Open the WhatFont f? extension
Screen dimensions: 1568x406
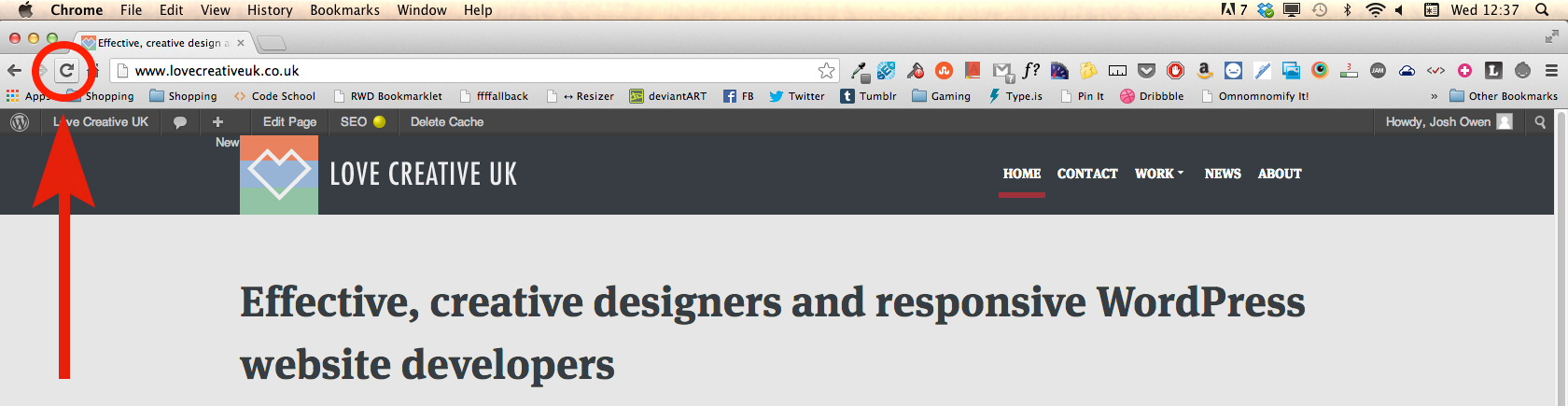(1031, 71)
